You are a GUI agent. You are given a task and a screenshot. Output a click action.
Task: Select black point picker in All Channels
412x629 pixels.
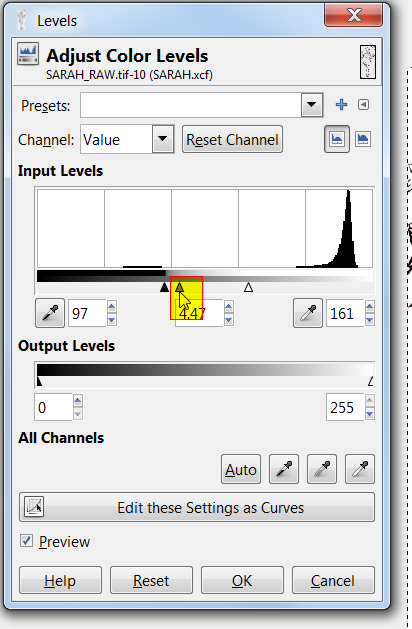click(x=284, y=469)
